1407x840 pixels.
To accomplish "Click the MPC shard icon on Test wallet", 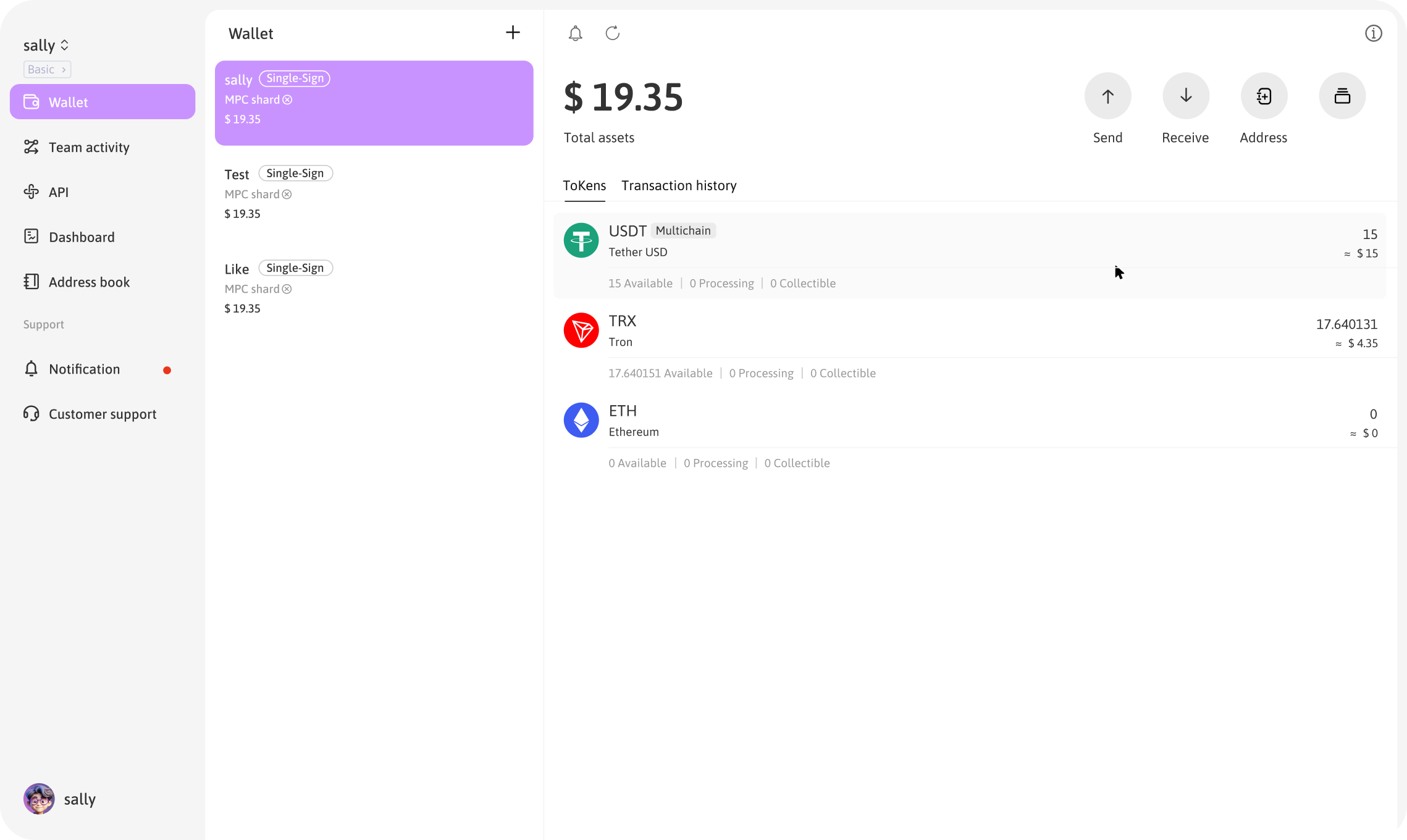I will pos(287,195).
